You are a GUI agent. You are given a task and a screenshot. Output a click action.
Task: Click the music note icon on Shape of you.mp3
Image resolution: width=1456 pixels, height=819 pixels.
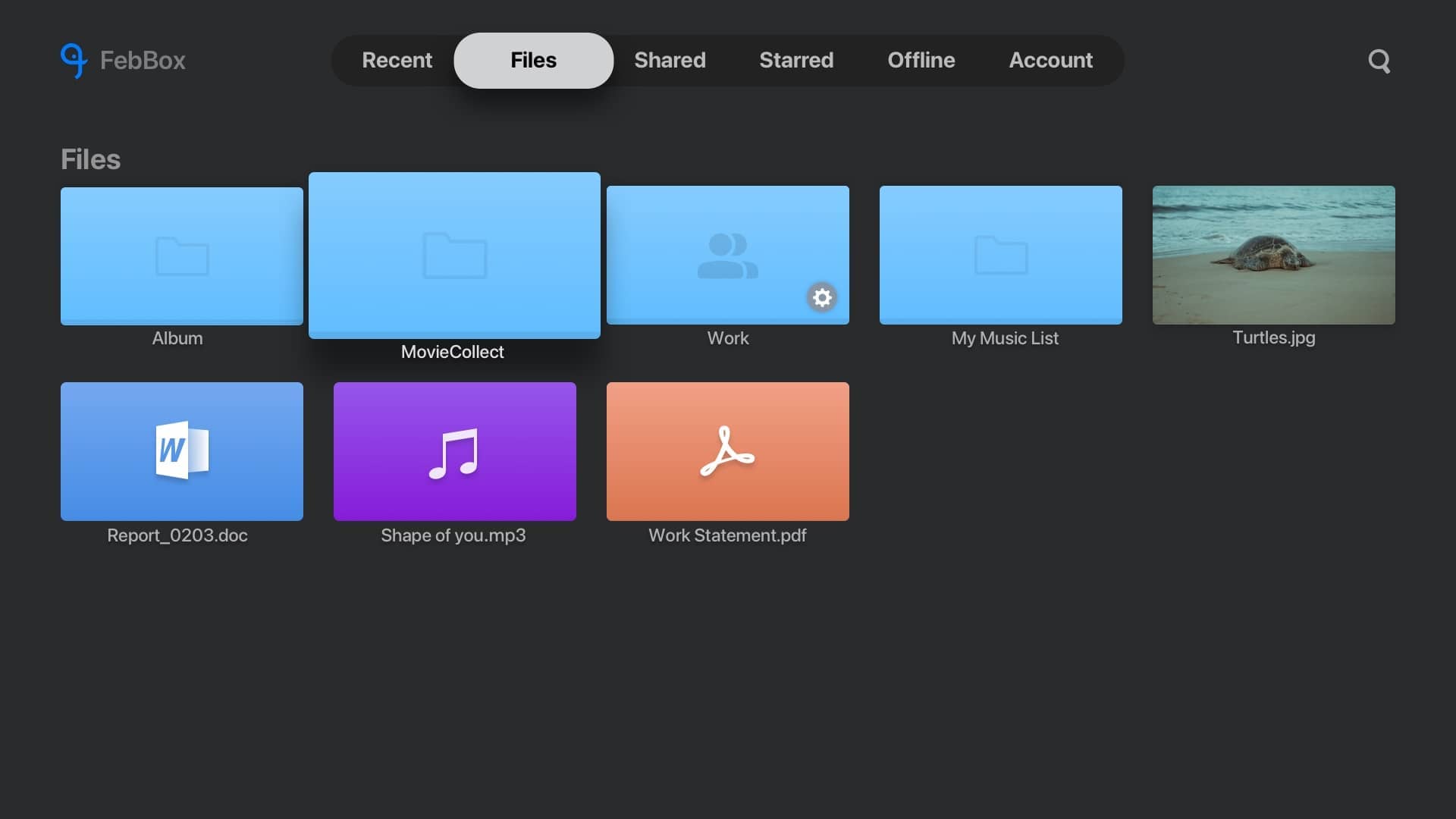click(453, 451)
